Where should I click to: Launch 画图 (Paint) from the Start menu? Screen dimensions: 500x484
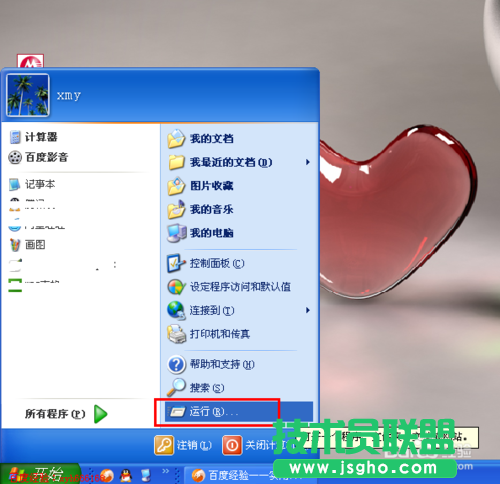27,245
